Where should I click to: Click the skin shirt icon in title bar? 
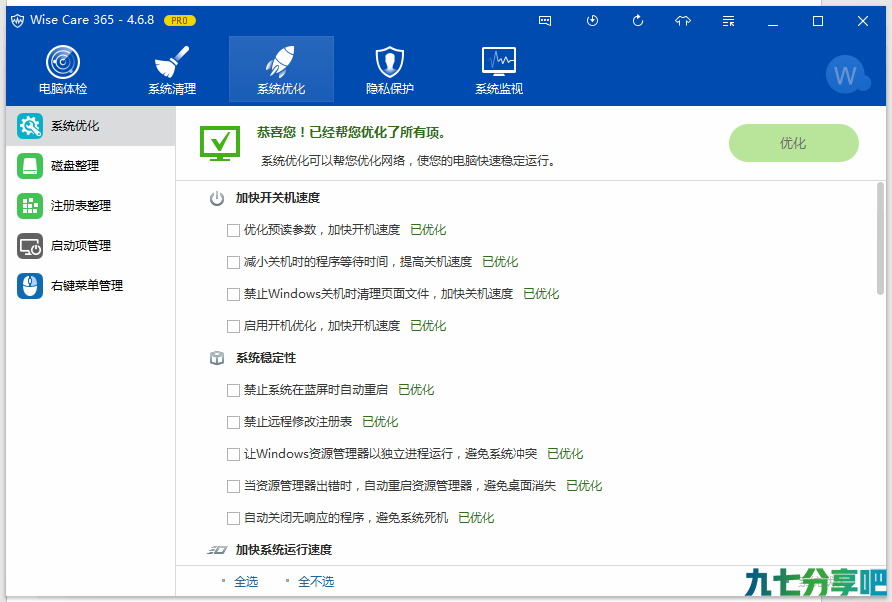coord(683,21)
